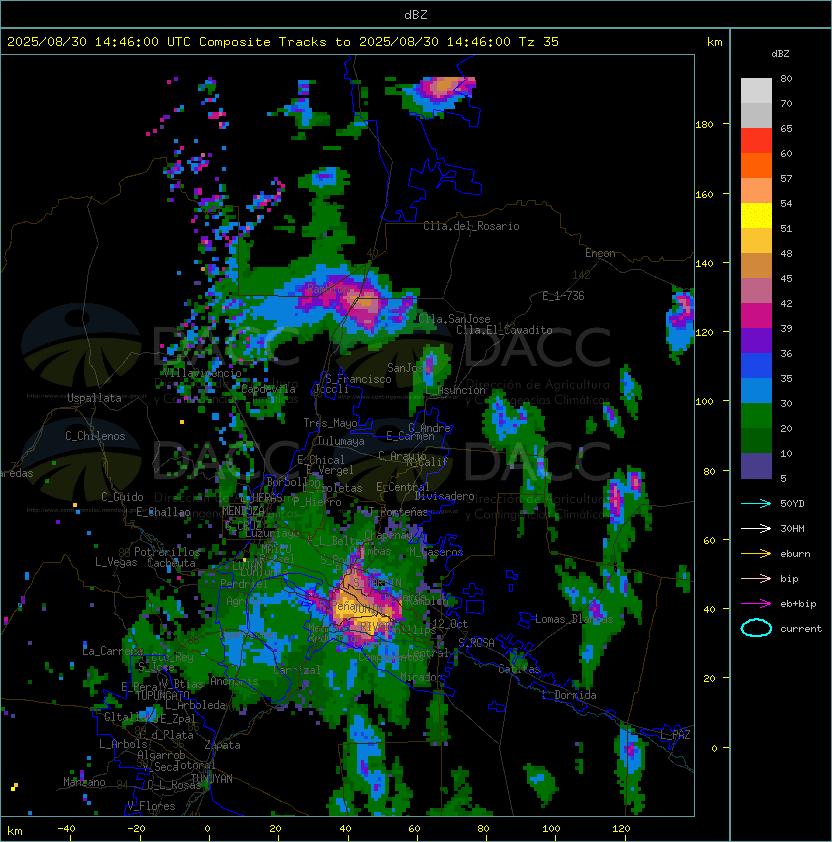Image resolution: width=832 pixels, height=842 pixels.
Task: Click the '100' km right axis tick label
Action: click(704, 402)
